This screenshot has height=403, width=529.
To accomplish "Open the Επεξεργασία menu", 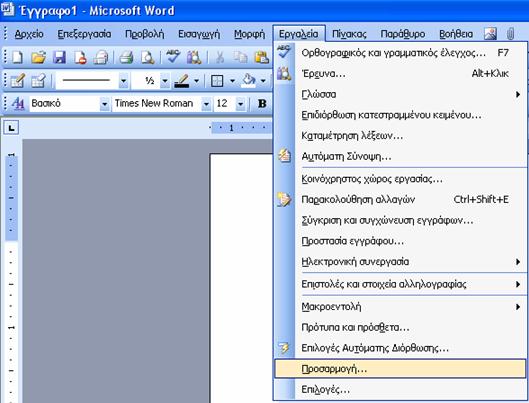I will pyautogui.click(x=84, y=34).
